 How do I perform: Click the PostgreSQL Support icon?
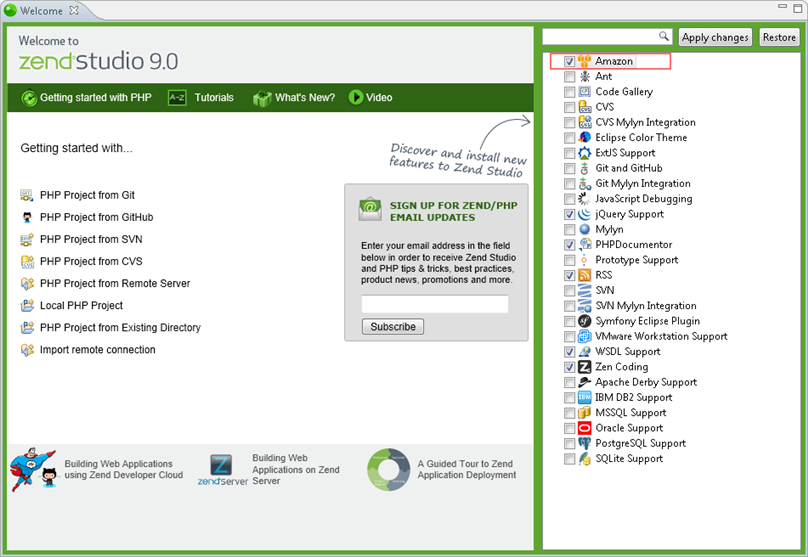pyautogui.click(x=584, y=444)
